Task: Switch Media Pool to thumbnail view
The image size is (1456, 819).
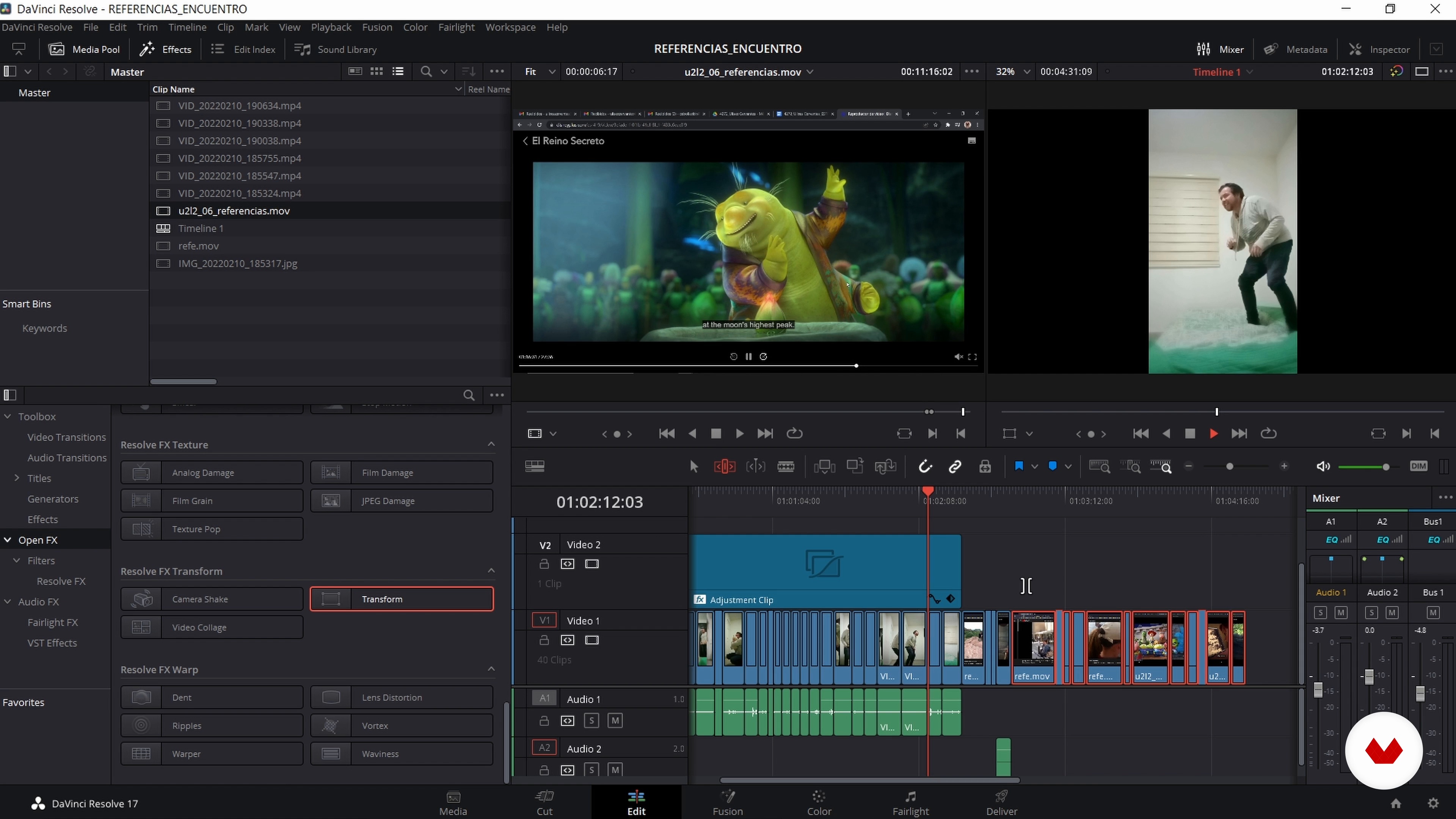Action: [377, 71]
